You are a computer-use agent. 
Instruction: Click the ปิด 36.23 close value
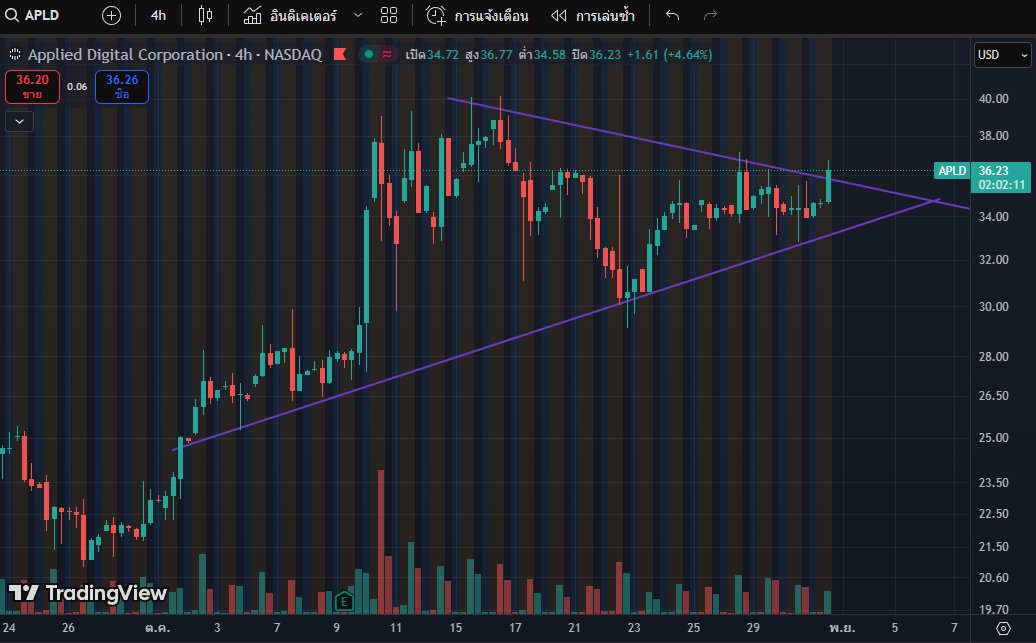coord(596,54)
